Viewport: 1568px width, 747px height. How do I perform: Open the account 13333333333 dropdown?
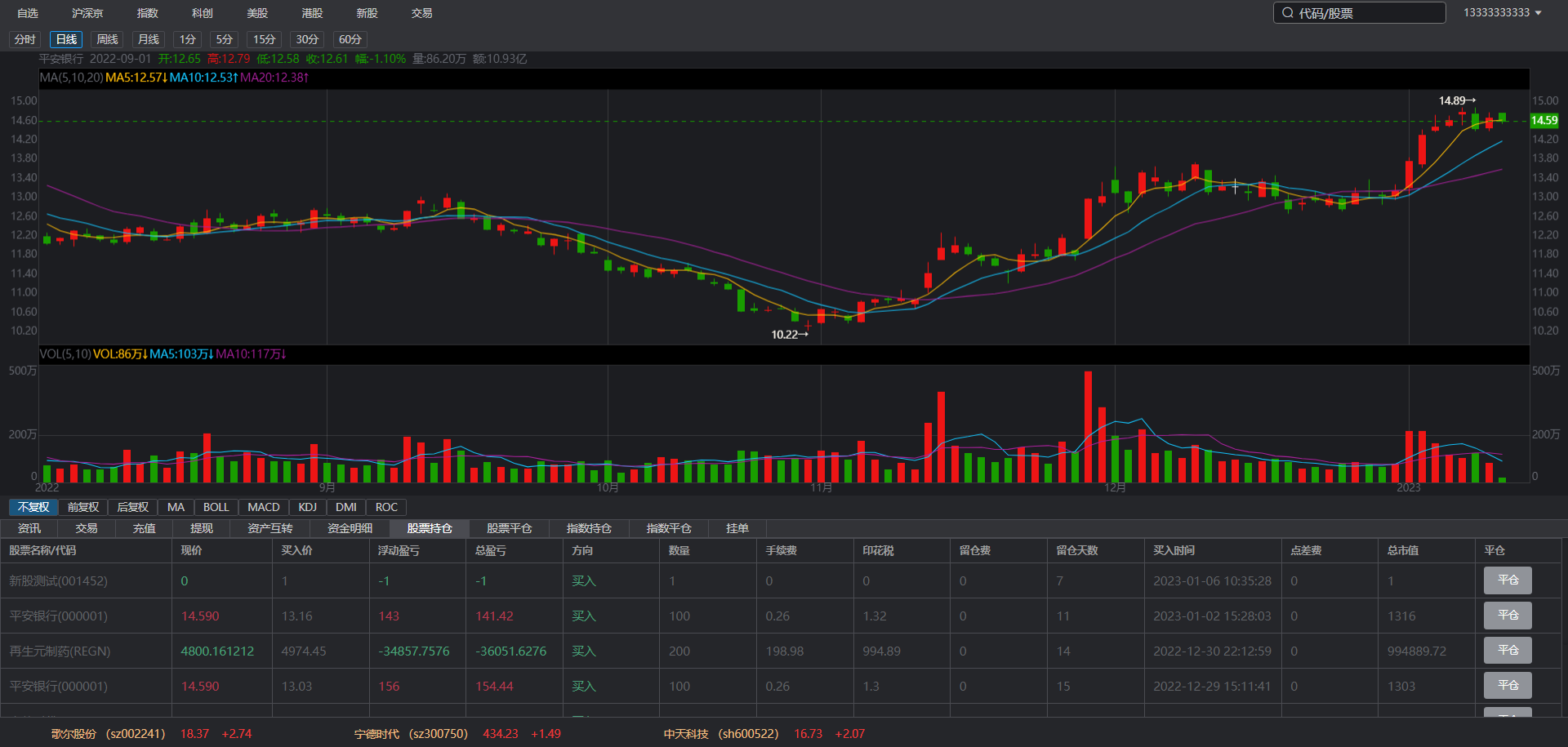[x=1502, y=13]
